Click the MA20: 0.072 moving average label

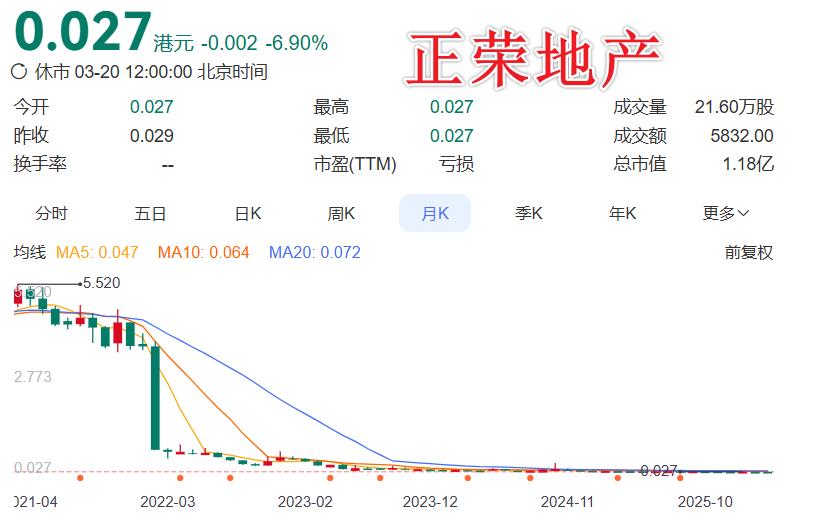(315, 252)
